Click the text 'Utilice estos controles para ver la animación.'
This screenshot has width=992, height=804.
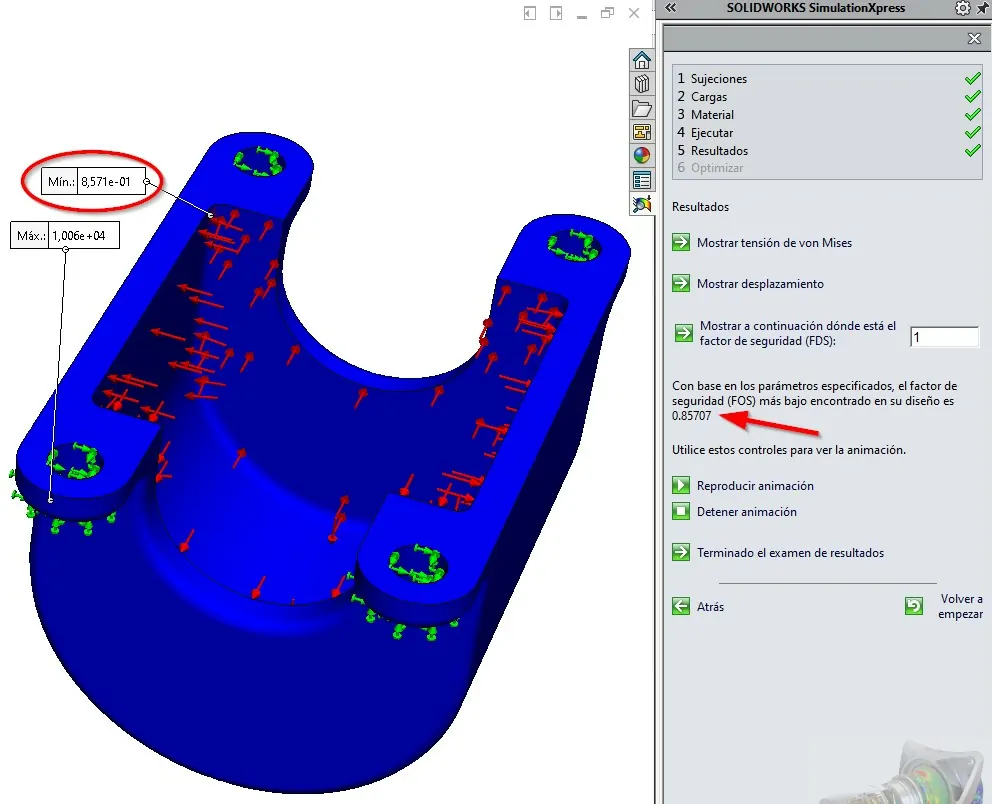[789, 450]
